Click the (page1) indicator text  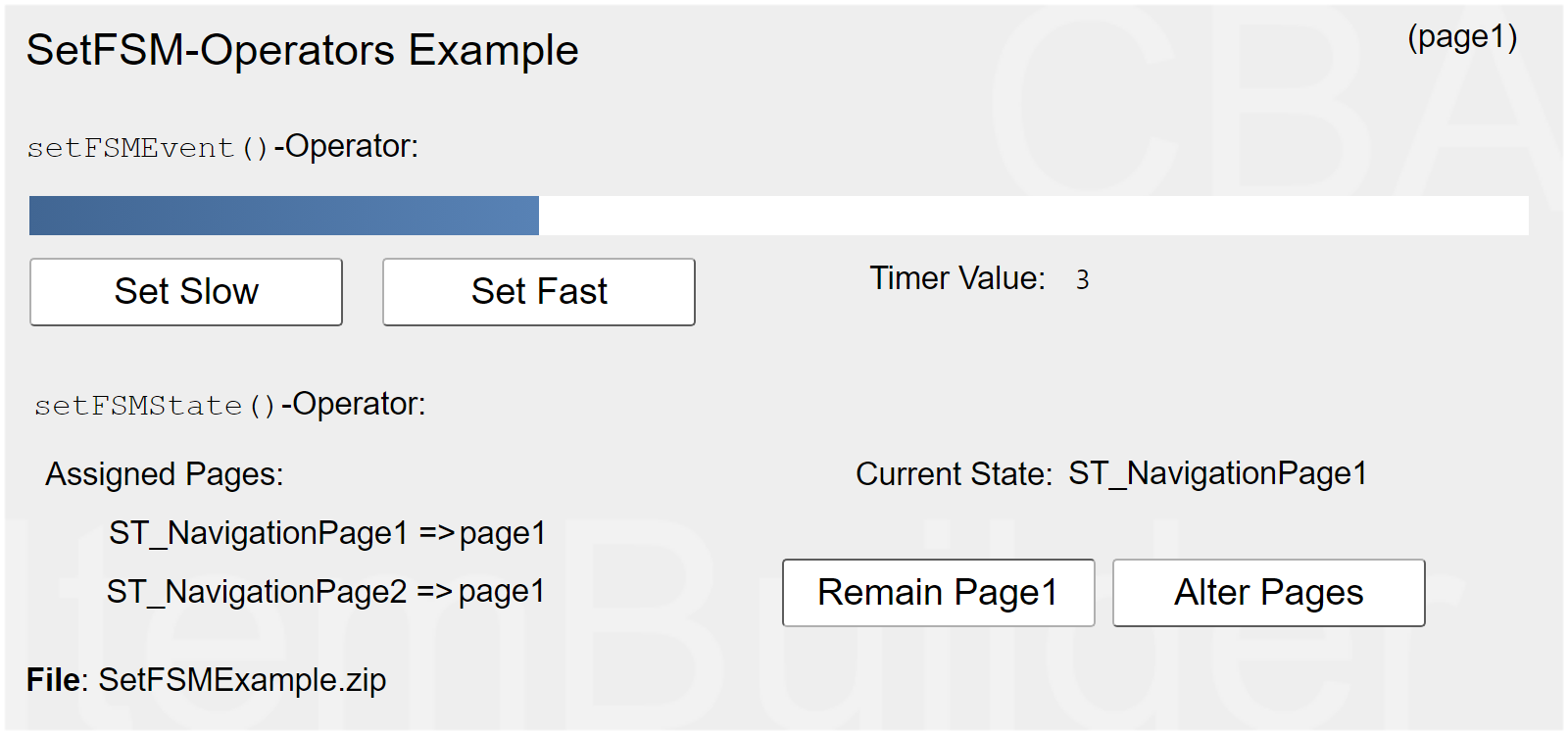(1462, 37)
